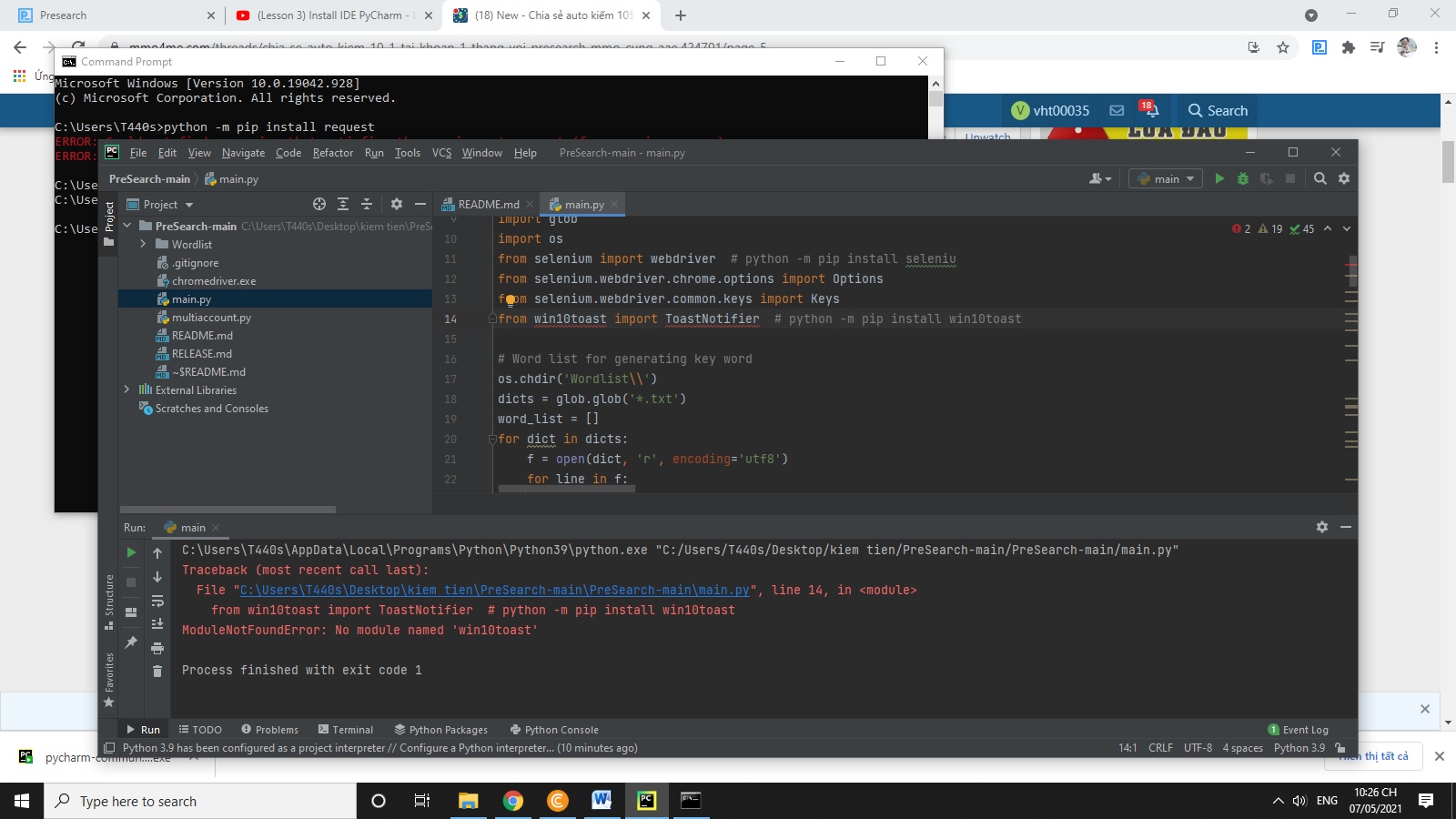Open Run panel settings gear icon
Screen dimensions: 1456x819
coord(1321,527)
